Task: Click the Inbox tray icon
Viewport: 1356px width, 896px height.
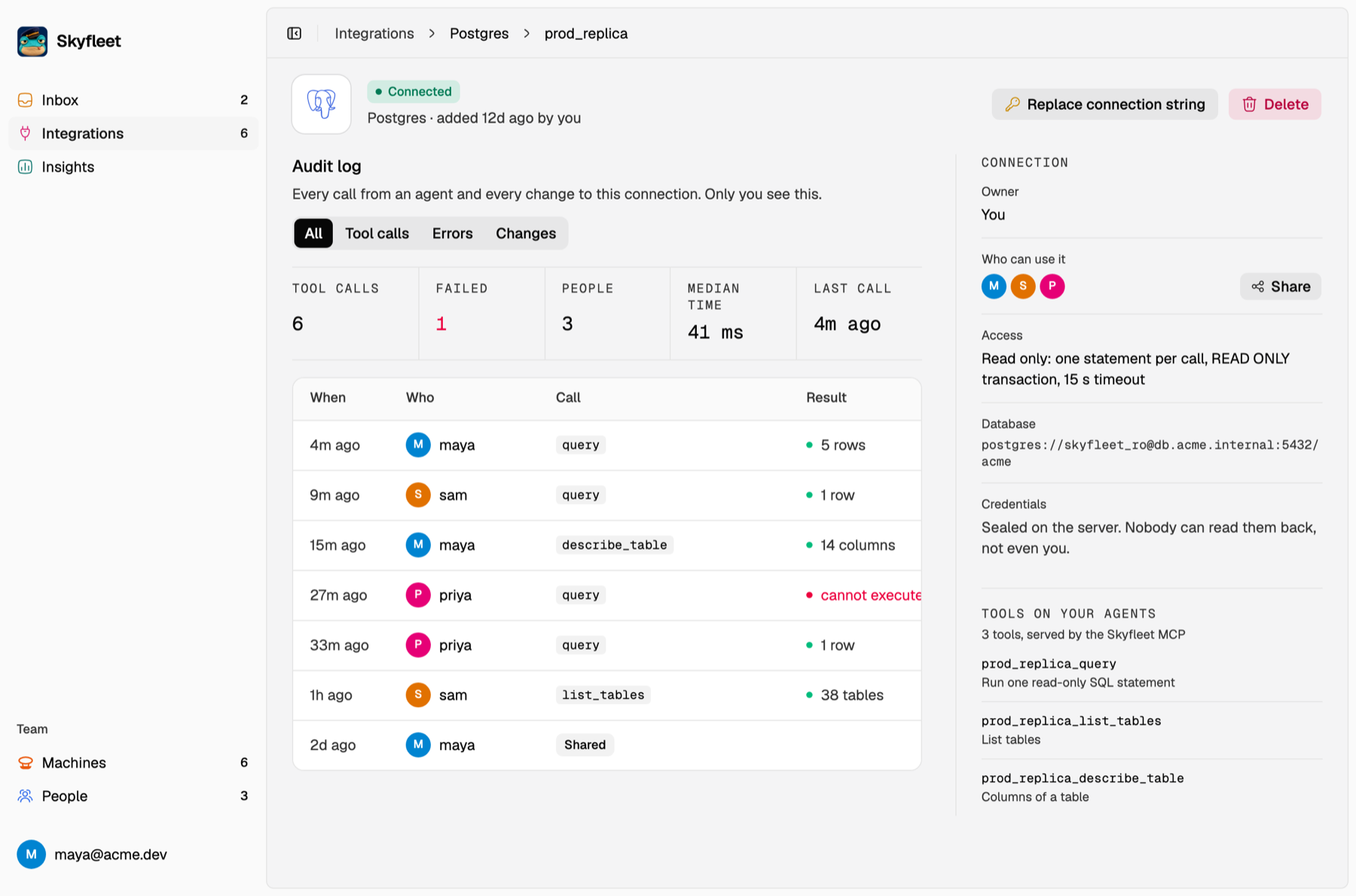Action: coord(25,100)
